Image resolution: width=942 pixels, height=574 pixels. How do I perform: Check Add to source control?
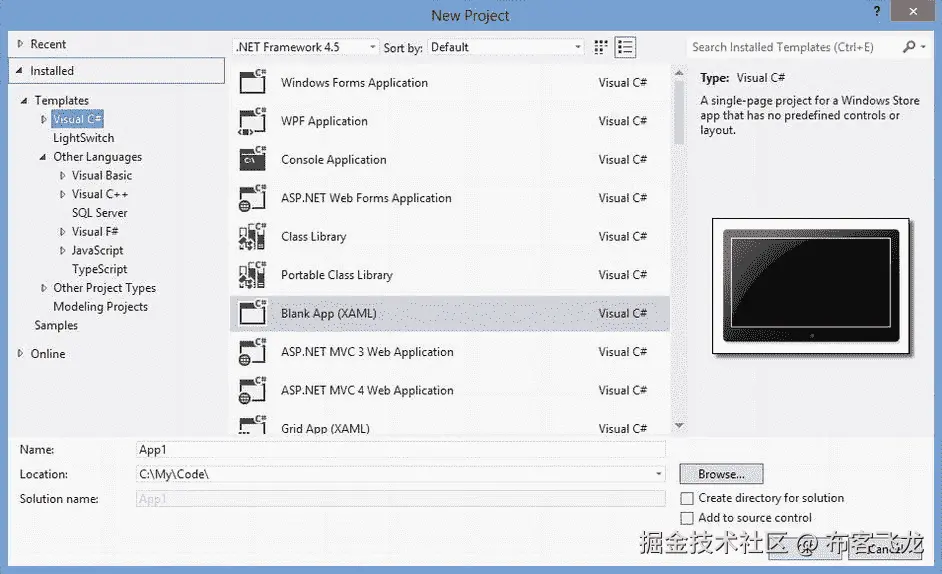(687, 518)
